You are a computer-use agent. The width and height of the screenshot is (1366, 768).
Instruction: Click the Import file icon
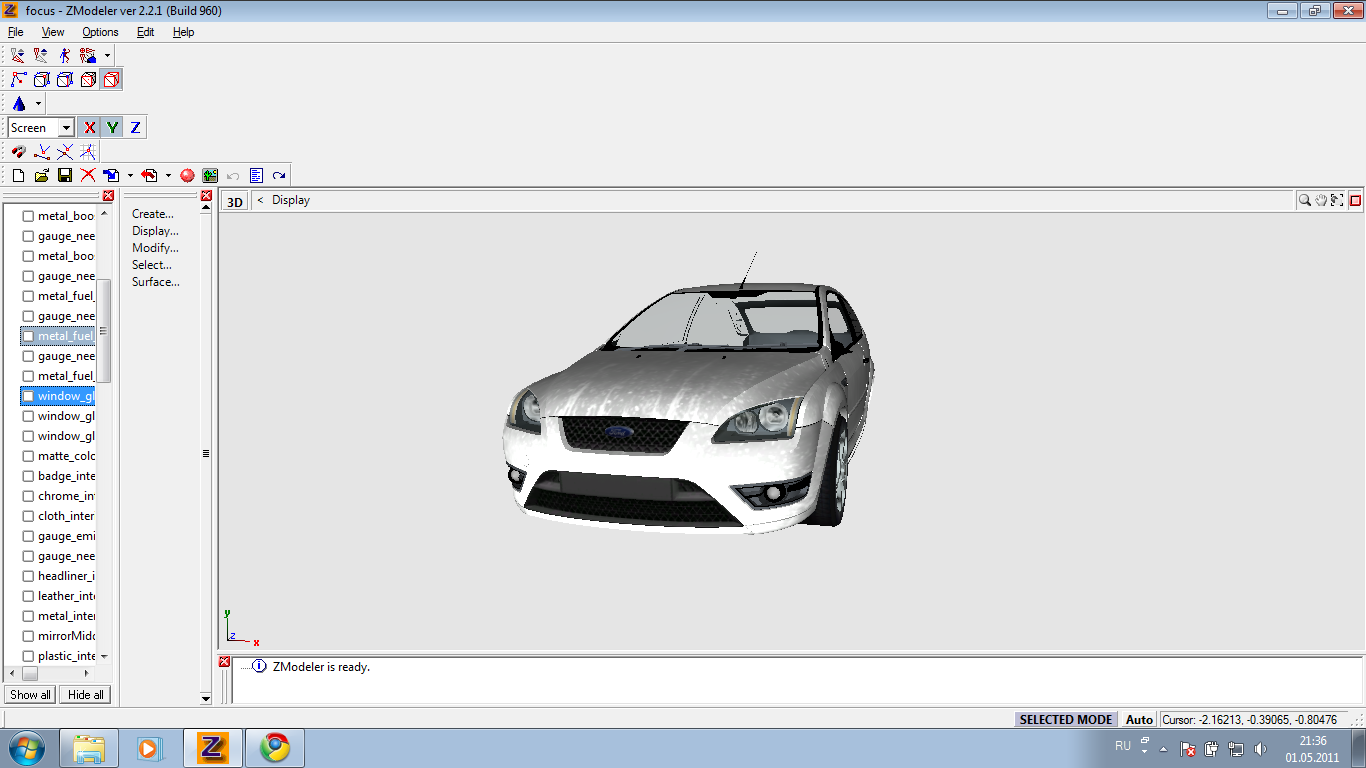click(x=112, y=175)
